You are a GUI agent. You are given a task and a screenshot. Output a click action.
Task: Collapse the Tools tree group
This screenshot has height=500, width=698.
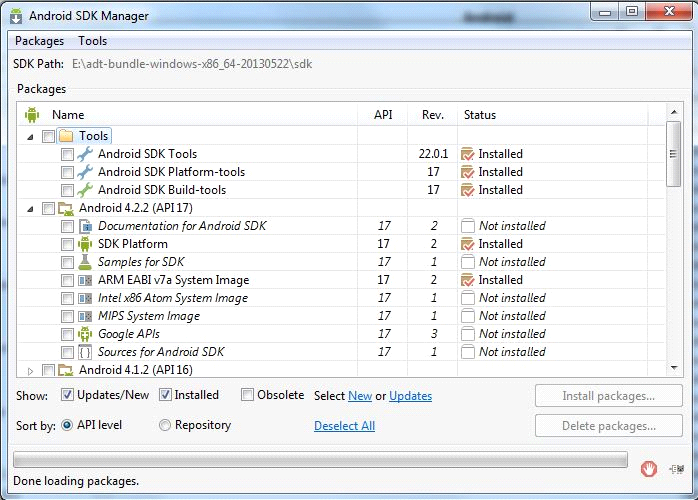[x=30, y=137]
